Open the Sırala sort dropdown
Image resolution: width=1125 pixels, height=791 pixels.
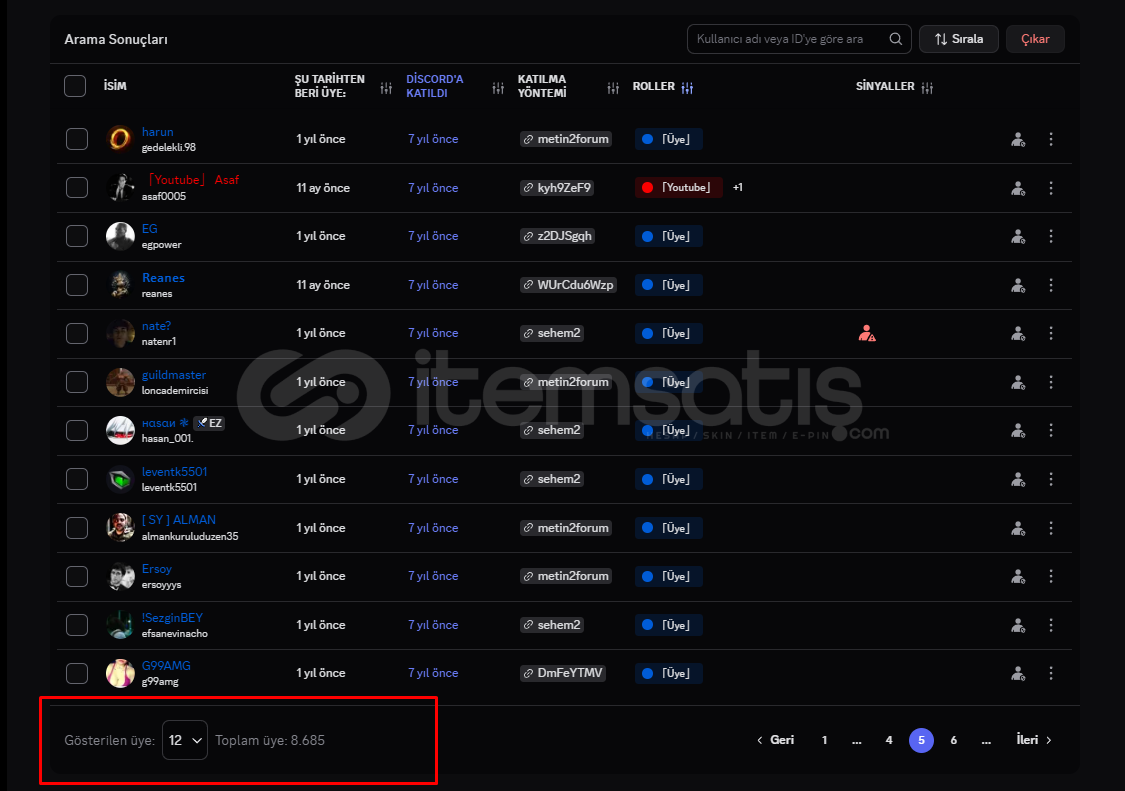tap(958, 39)
